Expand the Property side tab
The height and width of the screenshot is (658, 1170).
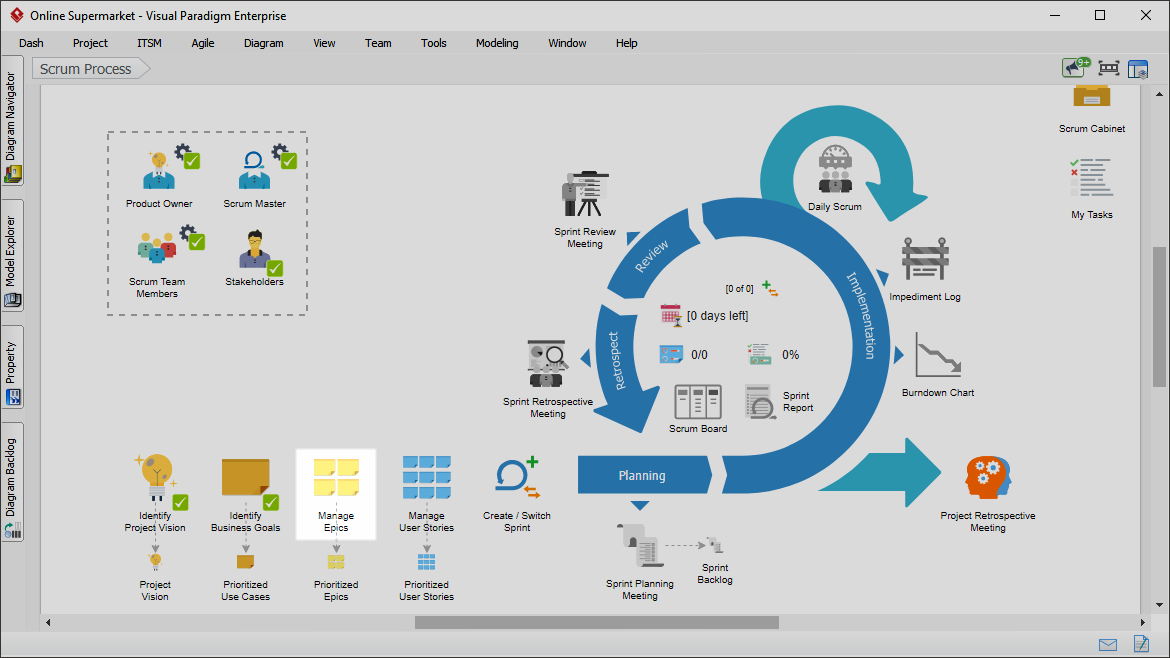point(12,367)
